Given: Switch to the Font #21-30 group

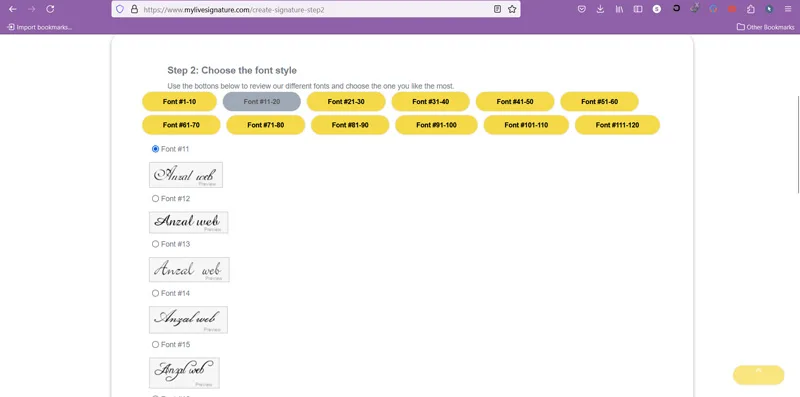Looking at the screenshot, I should [x=346, y=102].
